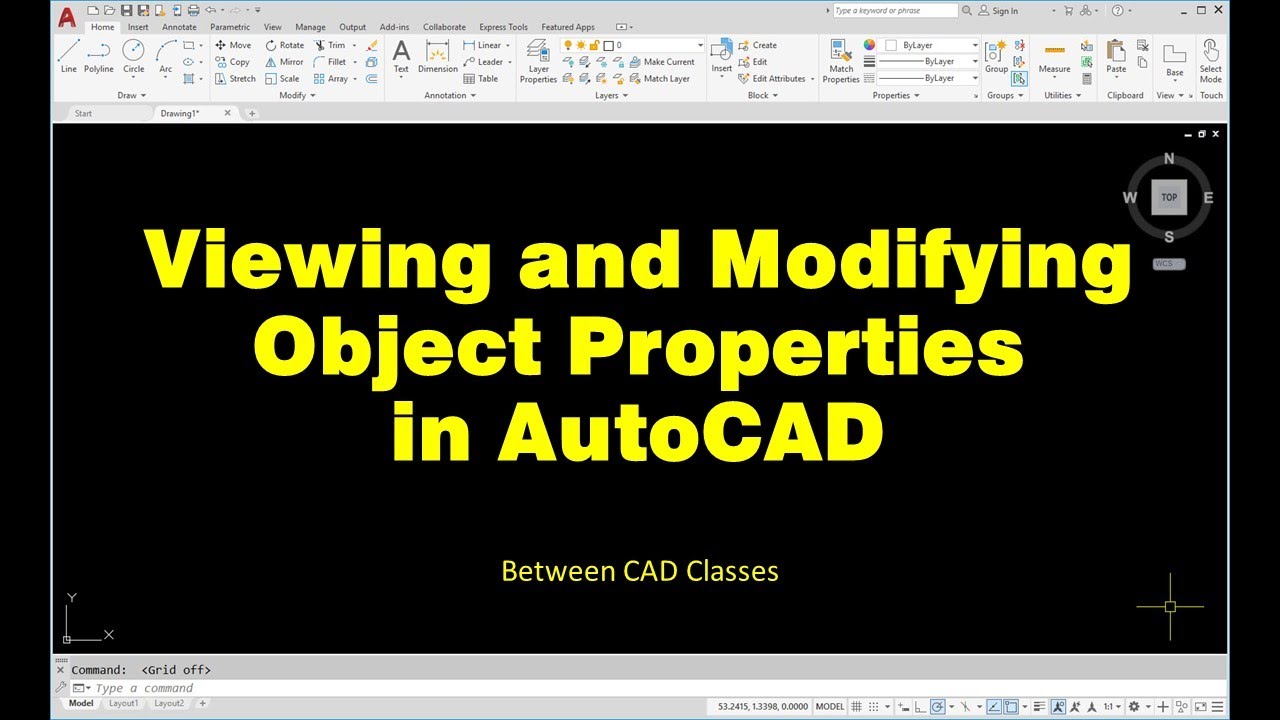Expand the Draw panel dropdown
The height and width of the screenshot is (720, 1280).
(x=132, y=95)
